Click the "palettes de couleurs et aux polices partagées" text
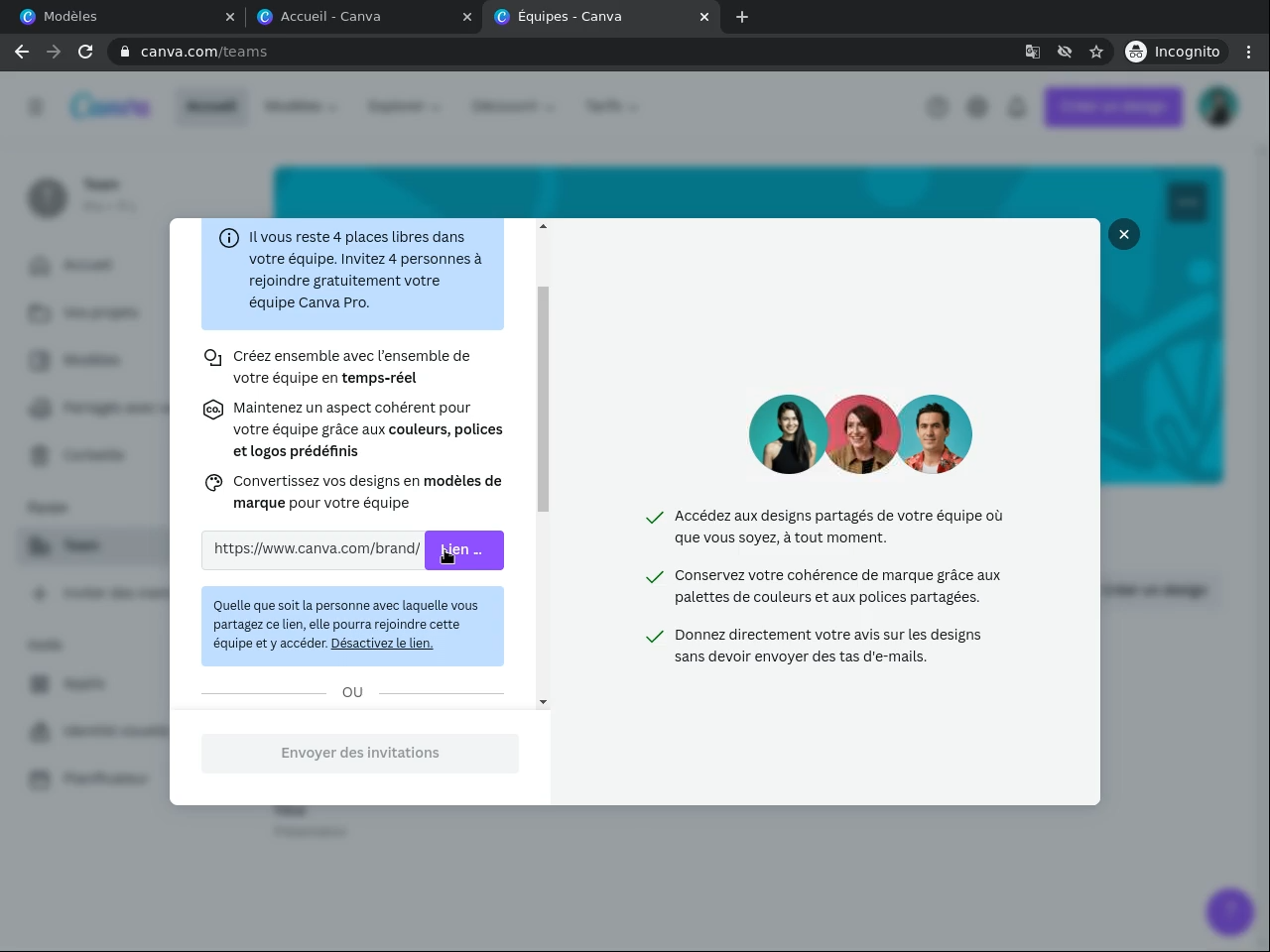 pyautogui.click(x=827, y=597)
